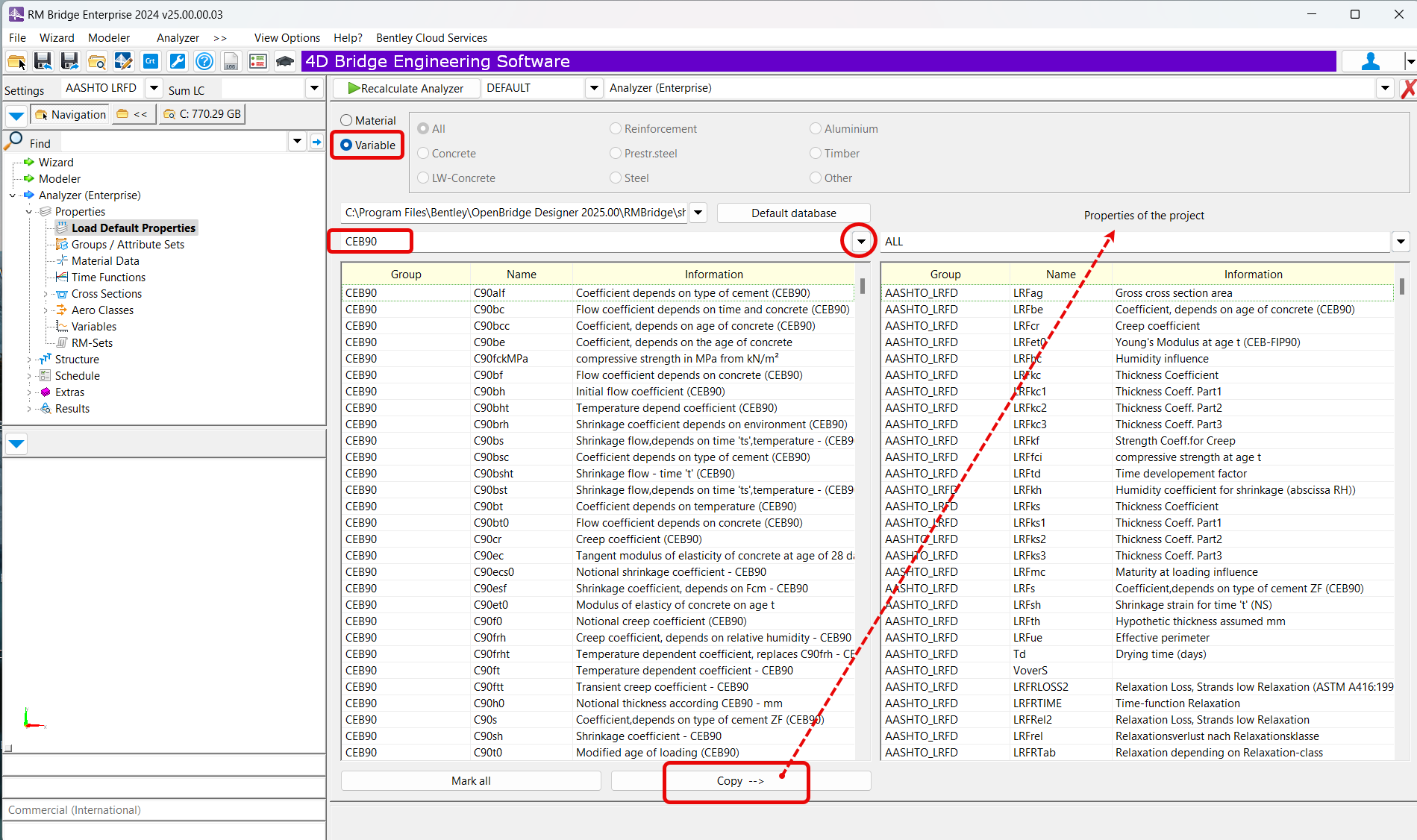Viewport: 1417px width, 840px height.
Task: Collapse the Analyzer (Enterprise) tree node
Action: (x=13, y=195)
